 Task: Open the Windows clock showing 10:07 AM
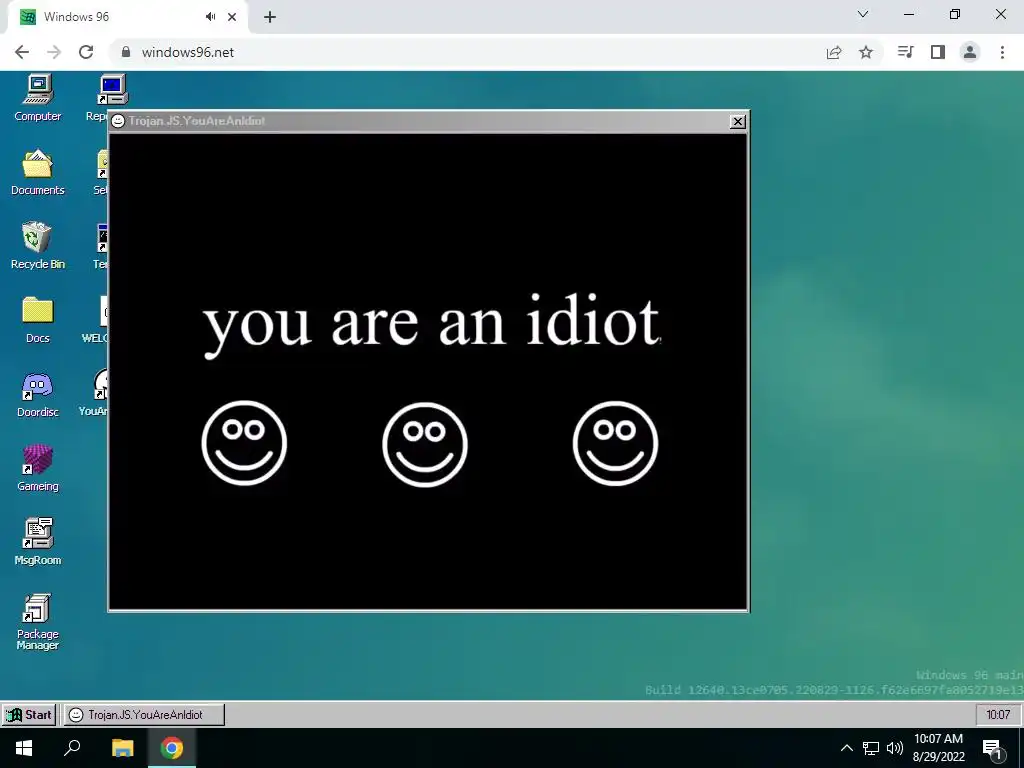click(938, 748)
